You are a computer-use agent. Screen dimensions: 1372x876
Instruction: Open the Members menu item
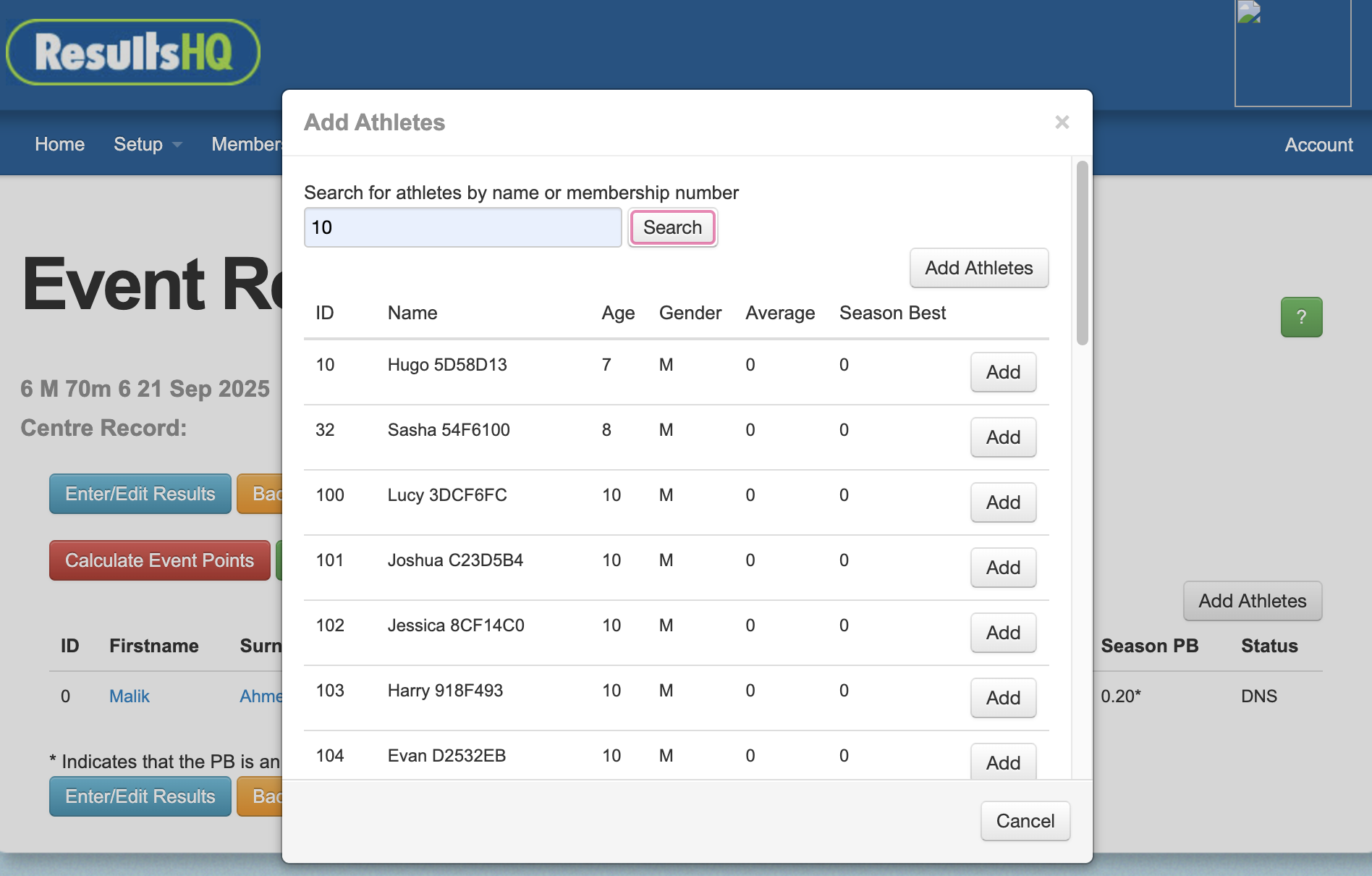point(247,144)
